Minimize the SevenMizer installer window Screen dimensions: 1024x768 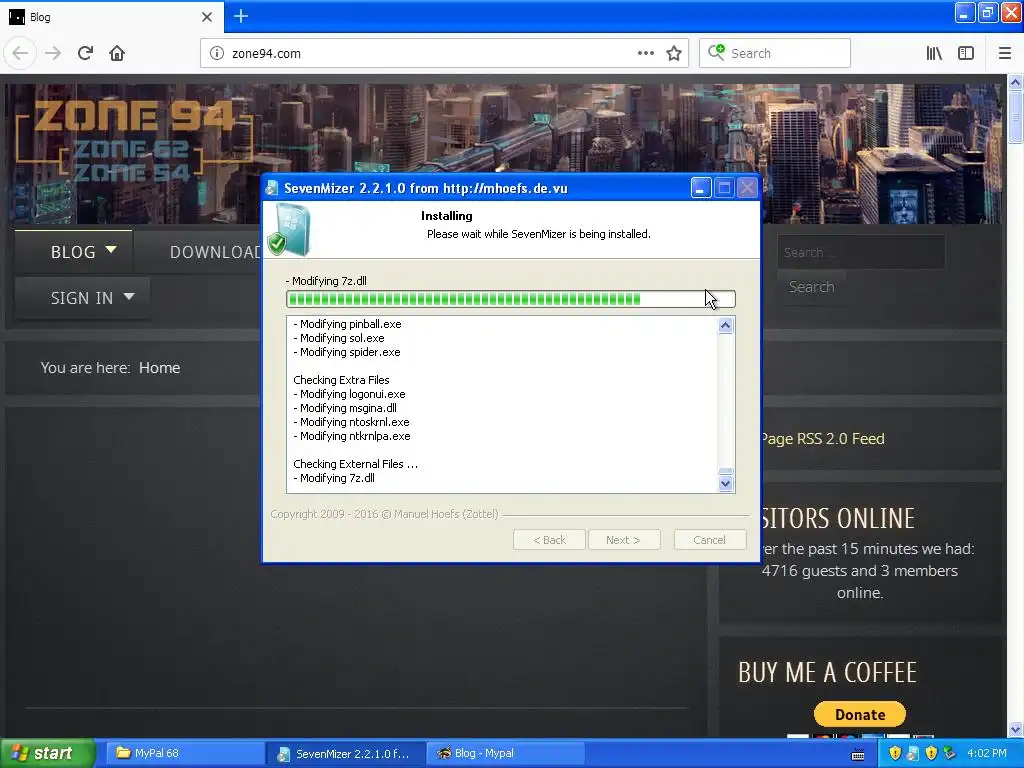click(x=701, y=188)
